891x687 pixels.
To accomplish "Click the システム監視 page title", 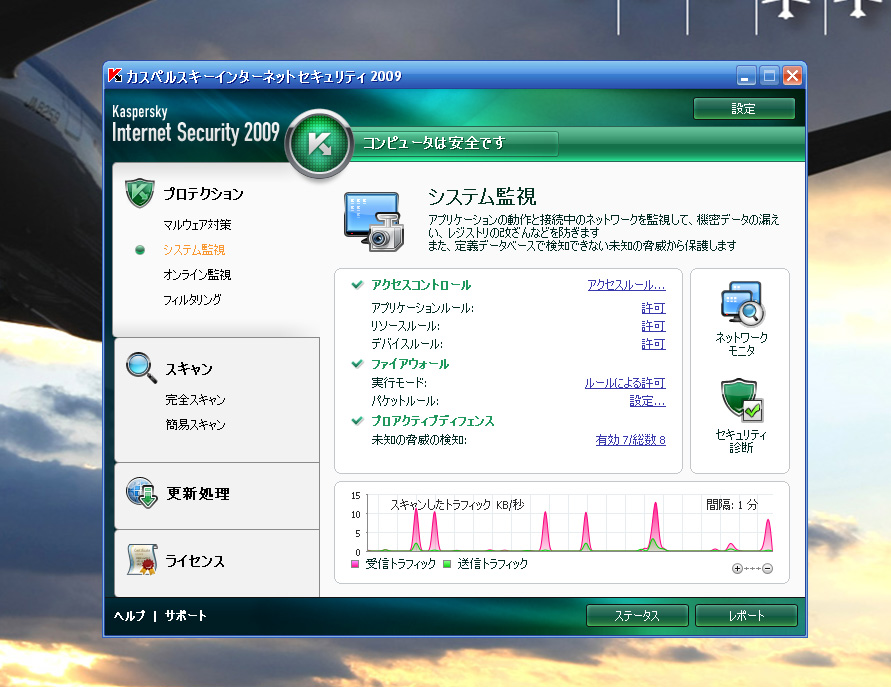I will pyautogui.click(x=482, y=197).
